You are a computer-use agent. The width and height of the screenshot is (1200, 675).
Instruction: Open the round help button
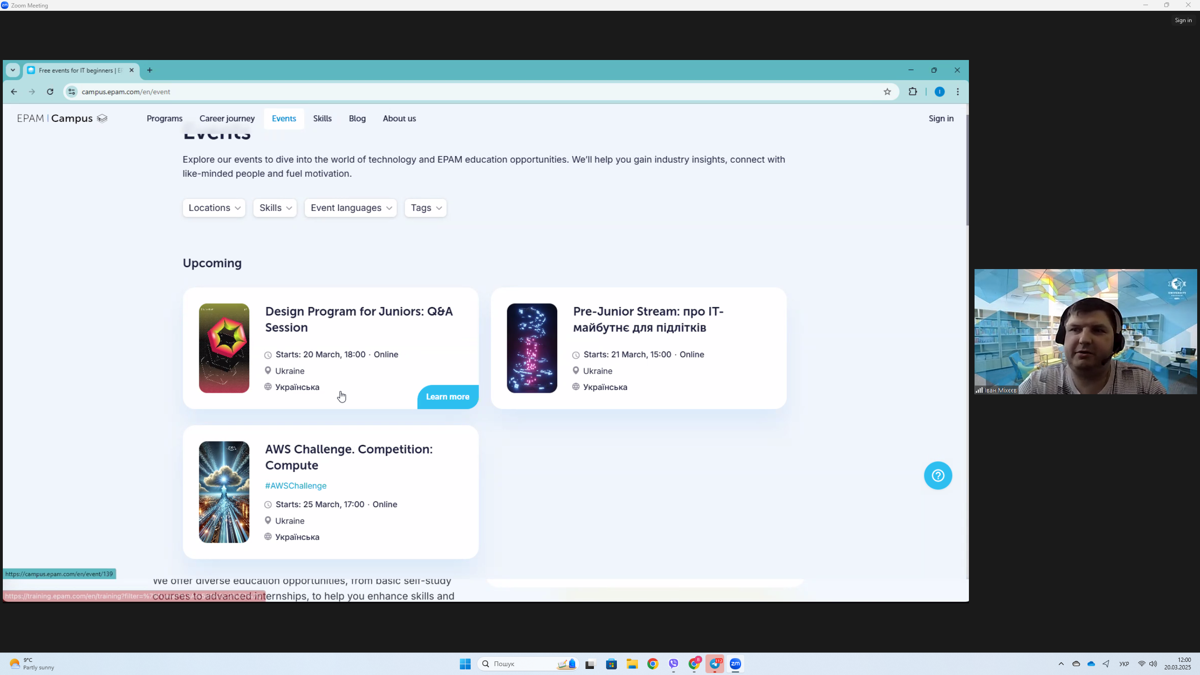coord(938,476)
